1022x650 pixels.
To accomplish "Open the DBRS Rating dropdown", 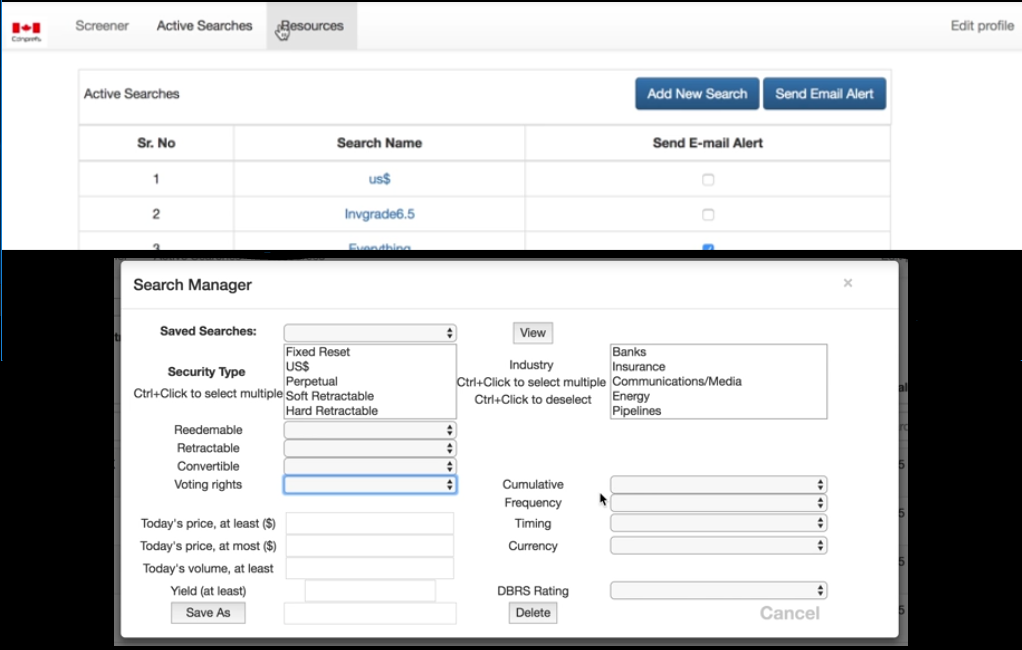I will 718,591.
